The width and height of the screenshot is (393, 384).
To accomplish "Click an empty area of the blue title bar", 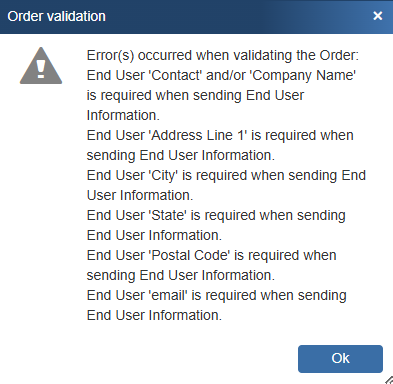I will 233,16.
